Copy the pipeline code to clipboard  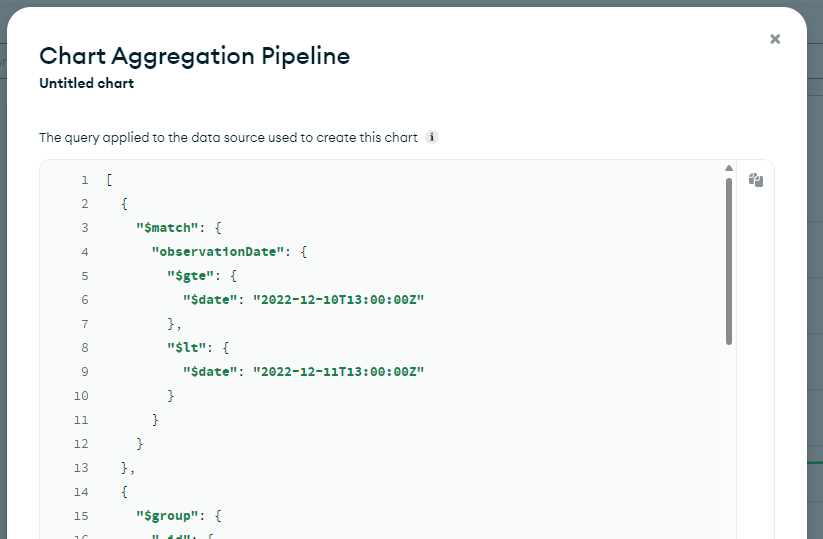[756, 181]
